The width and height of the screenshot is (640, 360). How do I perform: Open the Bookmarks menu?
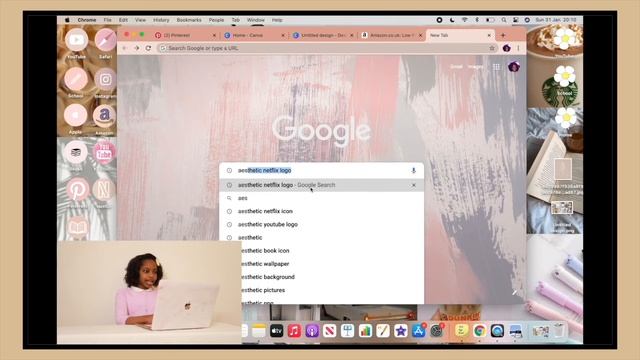click(x=189, y=20)
